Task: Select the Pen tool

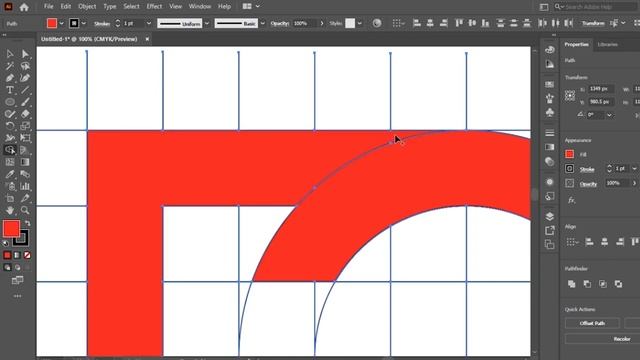Action: (x=10, y=78)
